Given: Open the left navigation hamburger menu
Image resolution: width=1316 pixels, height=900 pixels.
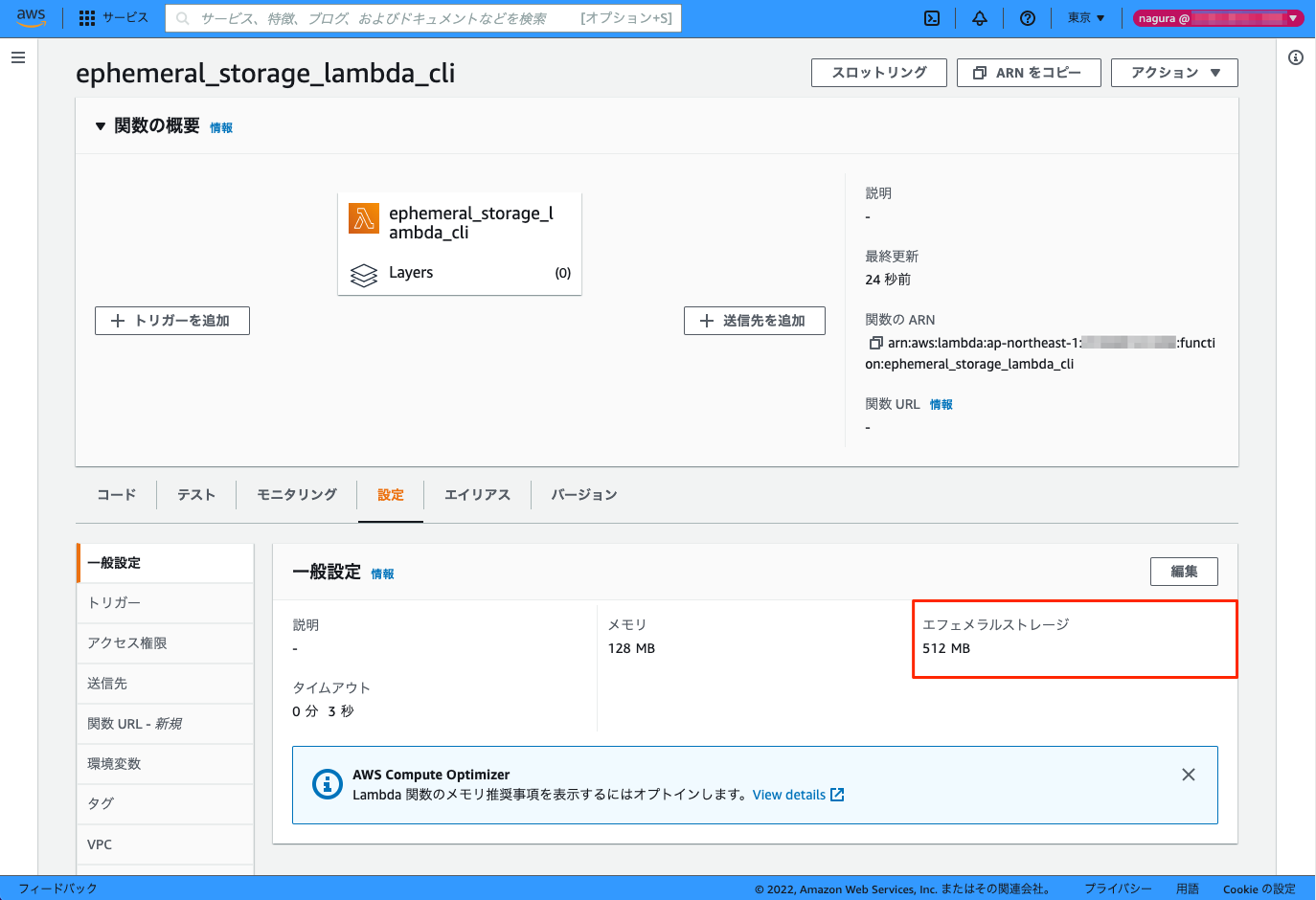Looking at the screenshot, I should click(17, 56).
